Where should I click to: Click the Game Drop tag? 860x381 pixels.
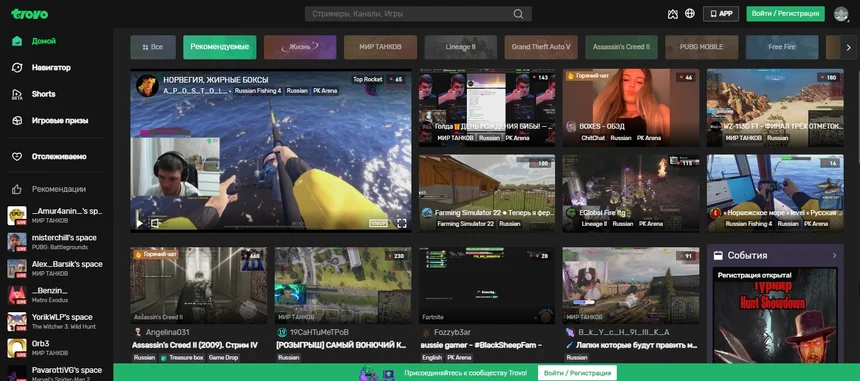(x=223, y=358)
